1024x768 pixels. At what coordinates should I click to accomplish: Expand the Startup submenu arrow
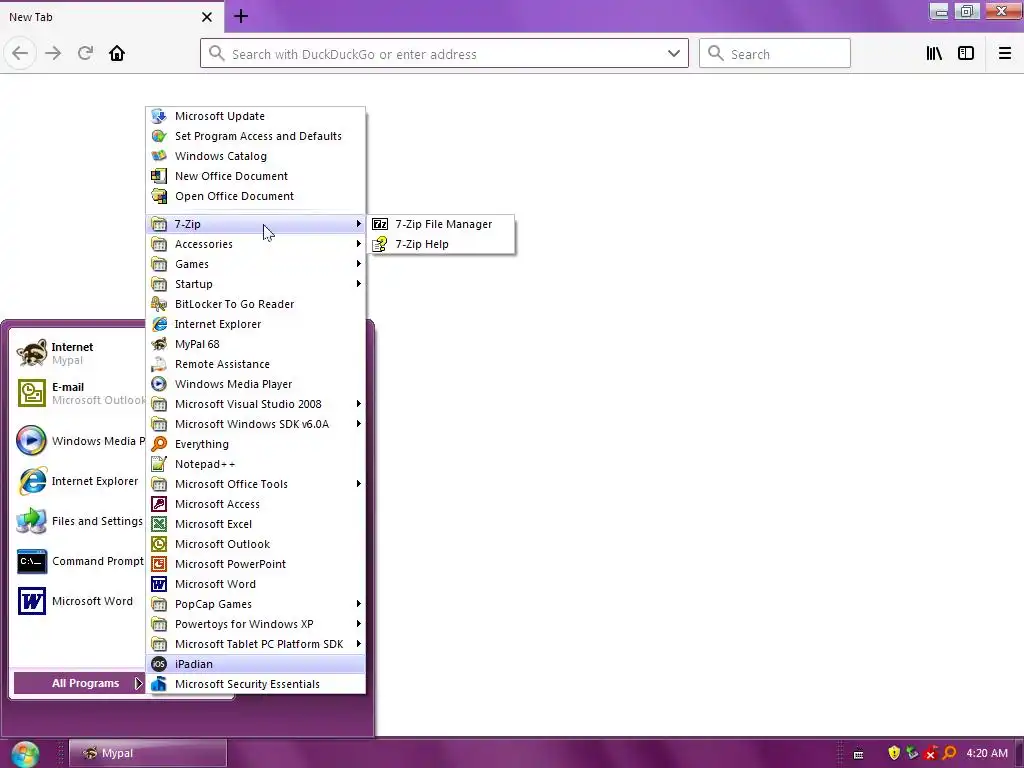tap(359, 284)
